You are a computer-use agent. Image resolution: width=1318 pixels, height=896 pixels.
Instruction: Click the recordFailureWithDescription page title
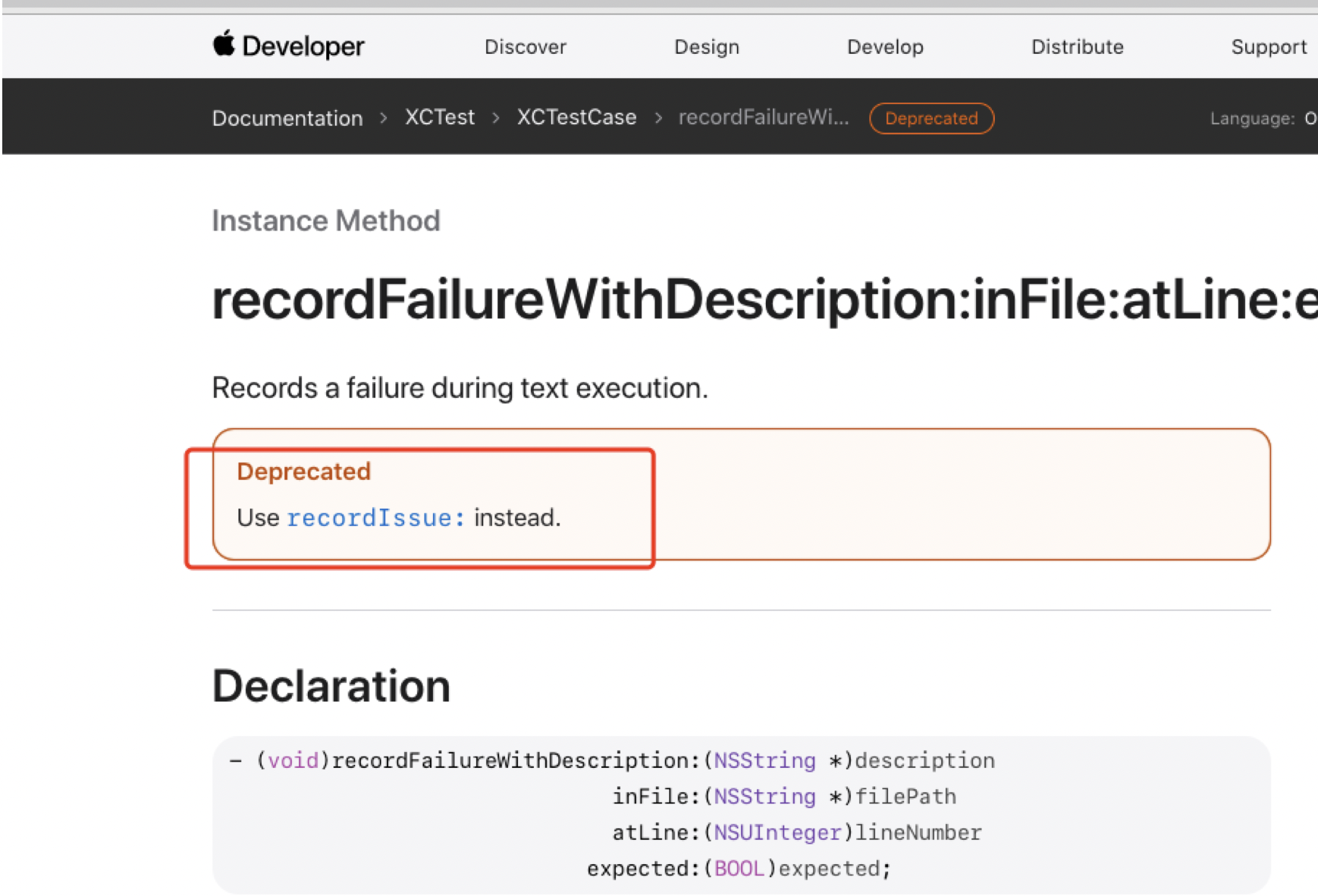764,299
